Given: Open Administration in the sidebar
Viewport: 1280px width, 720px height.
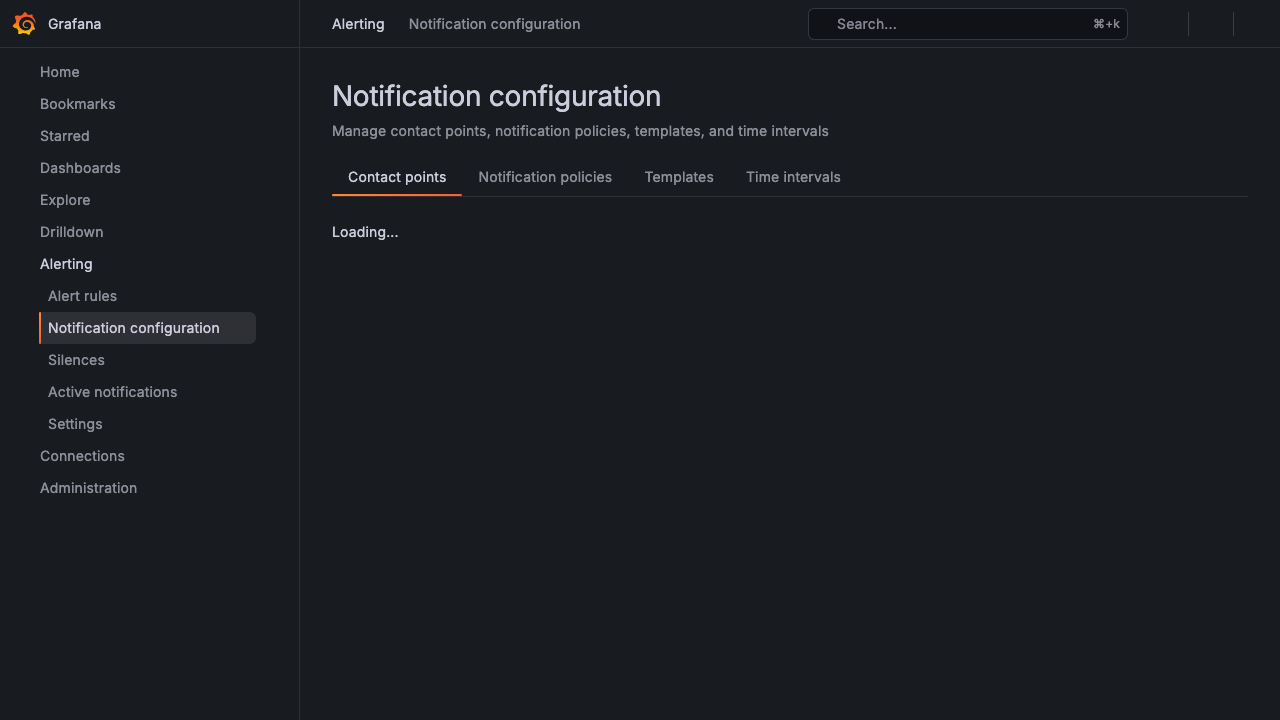Looking at the screenshot, I should point(88,488).
